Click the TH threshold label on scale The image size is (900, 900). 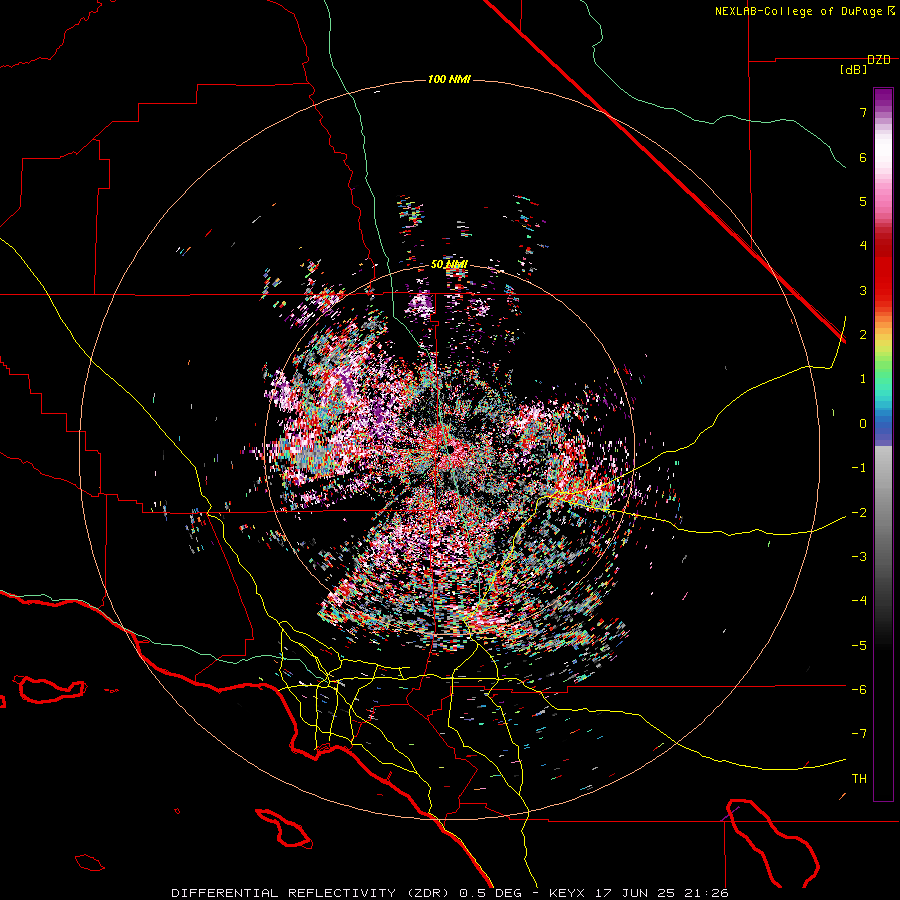[x=859, y=779]
